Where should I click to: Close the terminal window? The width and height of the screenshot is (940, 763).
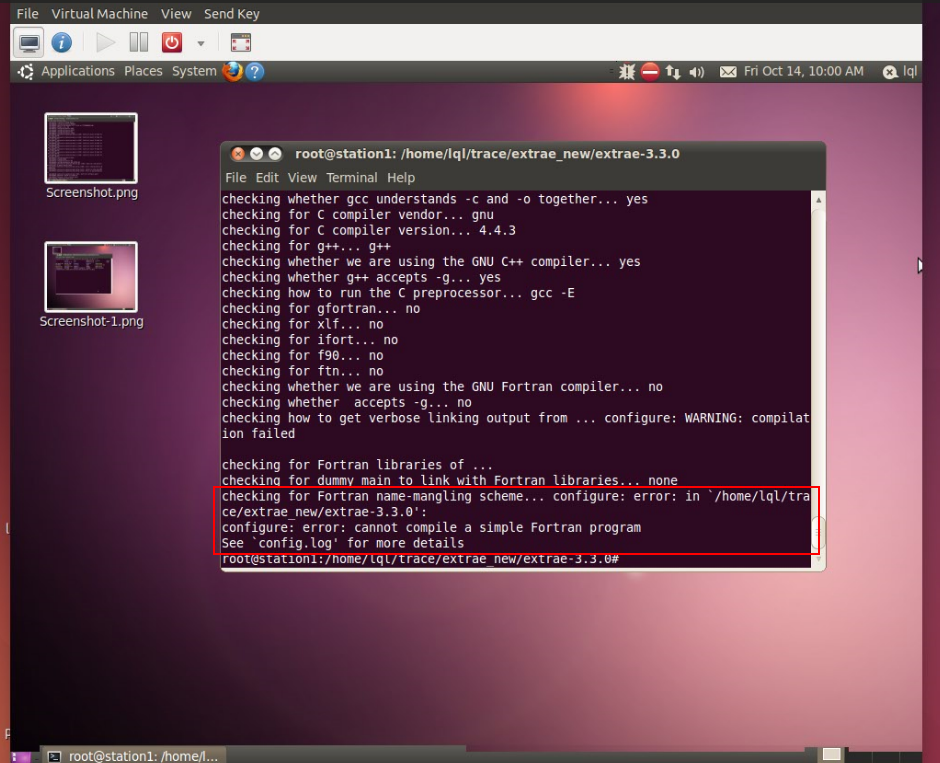(x=238, y=154)
